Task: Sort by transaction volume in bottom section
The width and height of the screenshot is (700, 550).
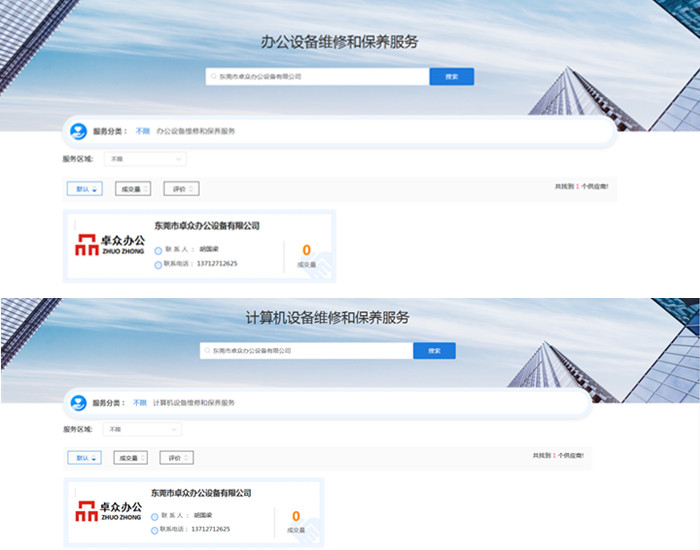Action: (131, 458)
